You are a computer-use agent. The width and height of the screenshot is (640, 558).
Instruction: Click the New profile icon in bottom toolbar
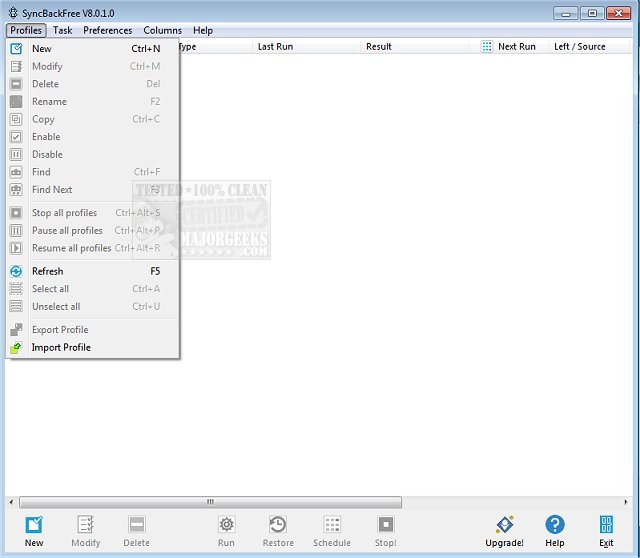34,524
